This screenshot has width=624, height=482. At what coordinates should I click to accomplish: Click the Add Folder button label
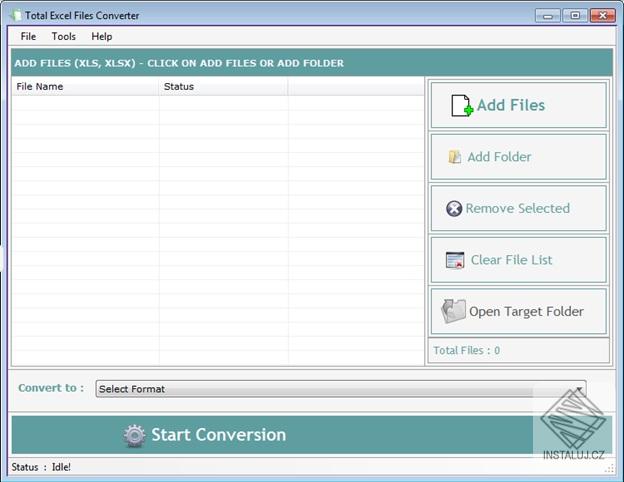[499, 157]
